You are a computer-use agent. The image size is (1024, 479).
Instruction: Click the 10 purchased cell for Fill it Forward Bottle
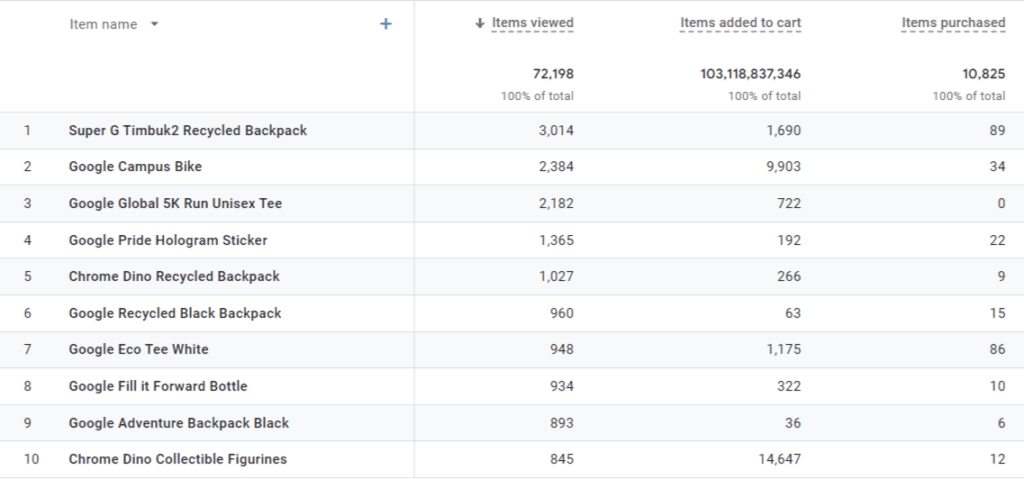997,386
